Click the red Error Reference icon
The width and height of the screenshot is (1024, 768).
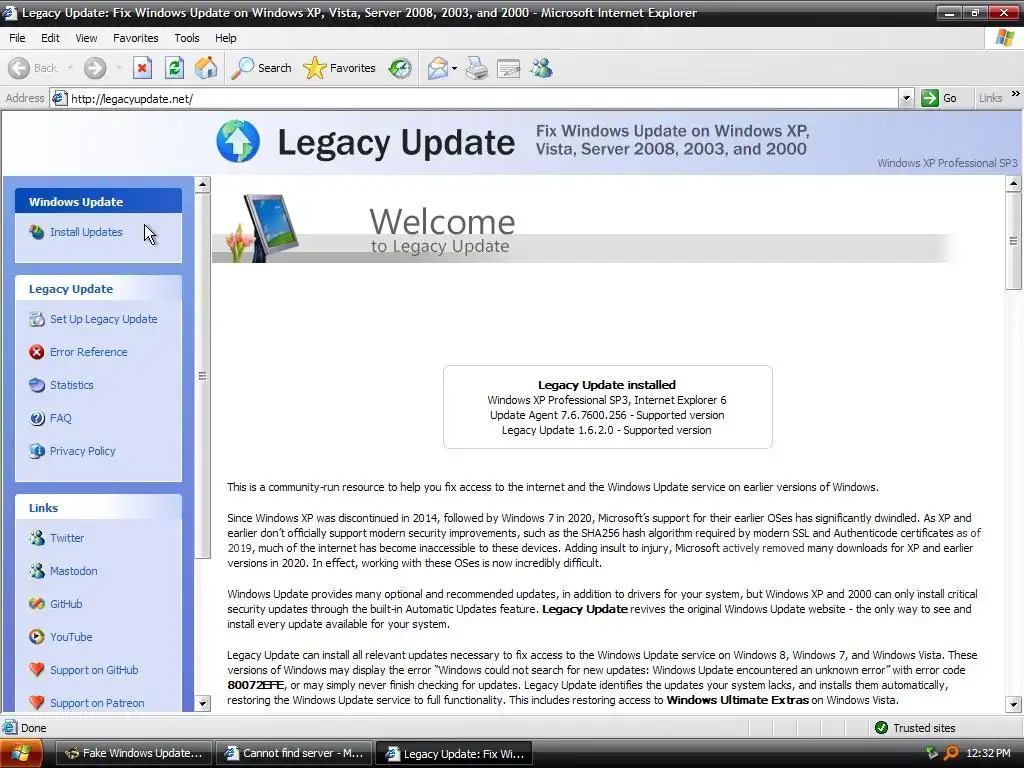coord(37,352)
